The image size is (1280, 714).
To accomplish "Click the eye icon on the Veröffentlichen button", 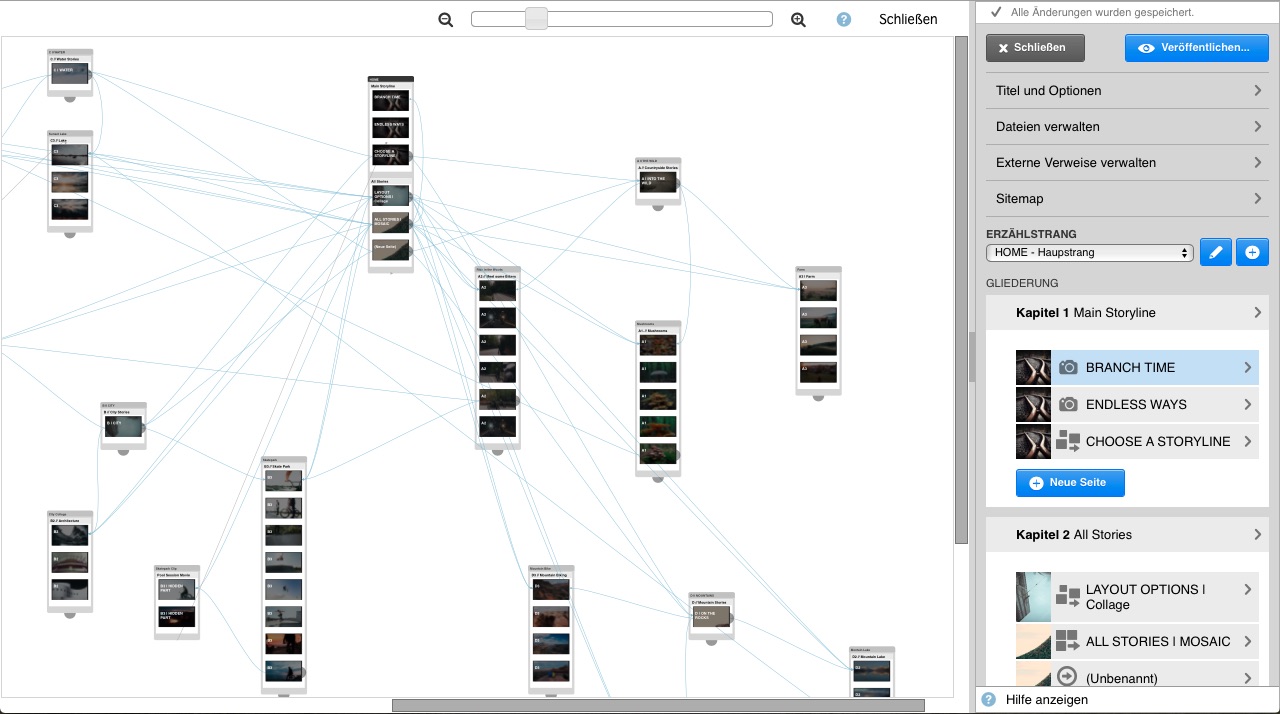I will point(1146,47).
